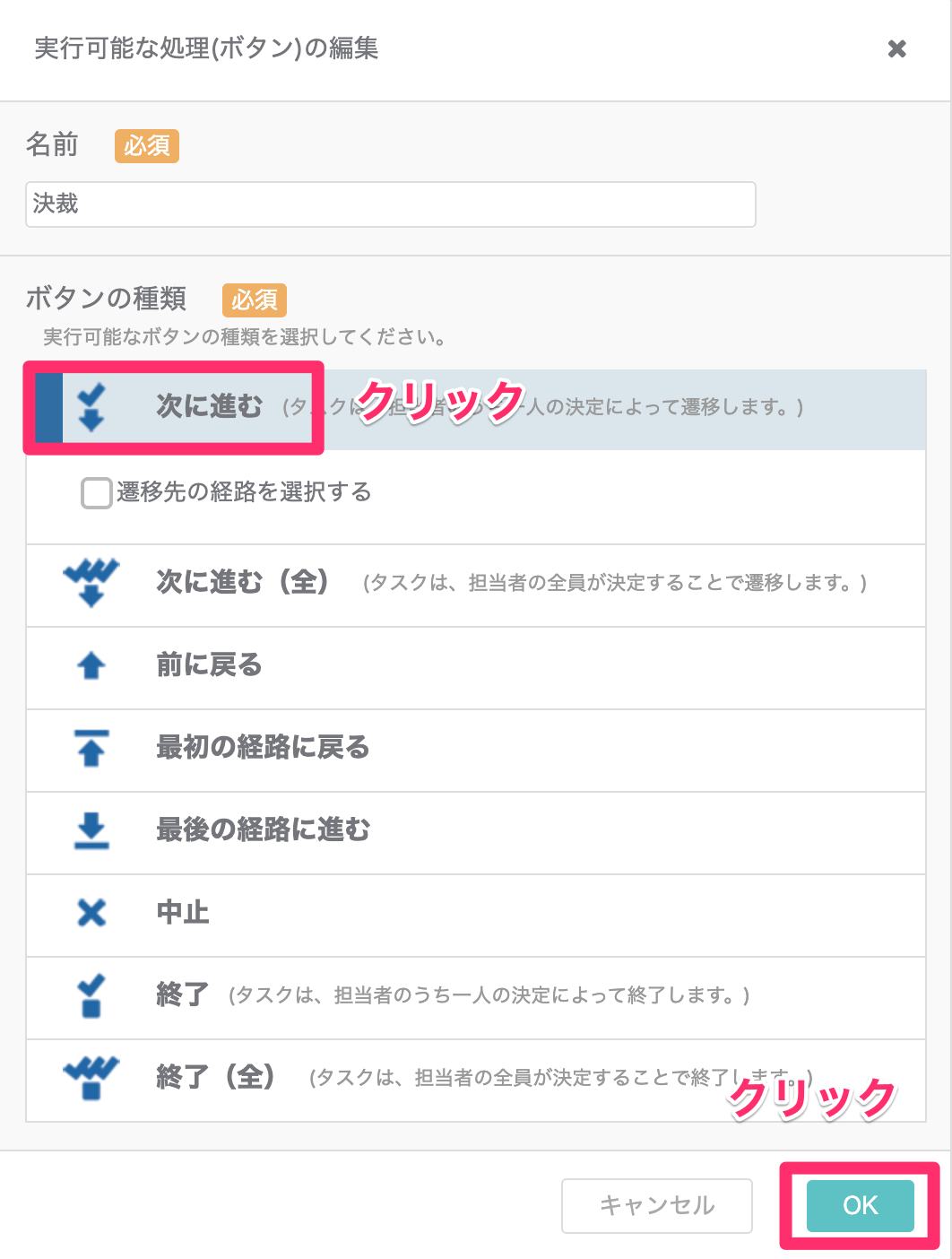Confirm with the OK button
The image size is (952, 1259).
pyautogui.click(x=861, y=1205)
